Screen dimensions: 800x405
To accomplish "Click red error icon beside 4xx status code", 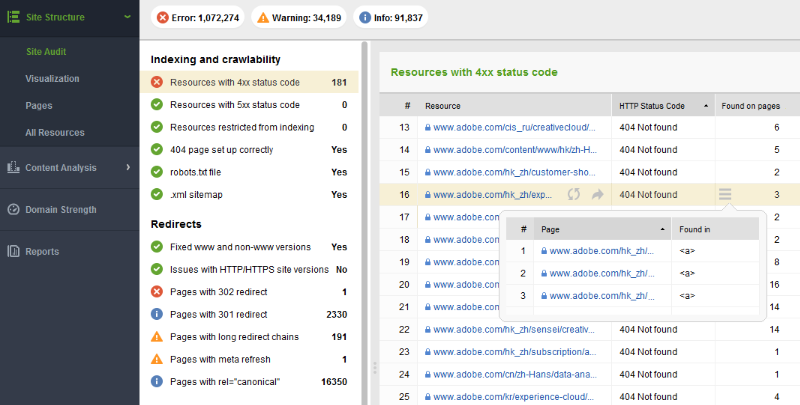I will pos(157,82).
